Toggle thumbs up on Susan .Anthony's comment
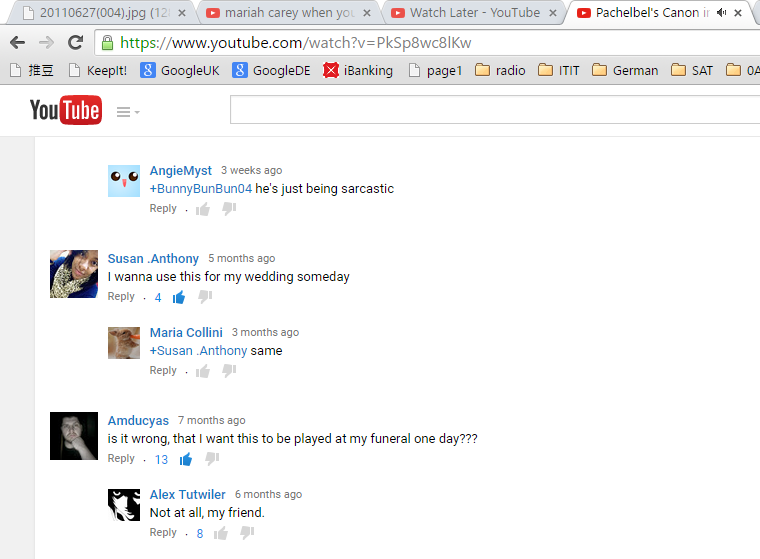This screenshot has height=559, width=760. [x=179, y=297]
